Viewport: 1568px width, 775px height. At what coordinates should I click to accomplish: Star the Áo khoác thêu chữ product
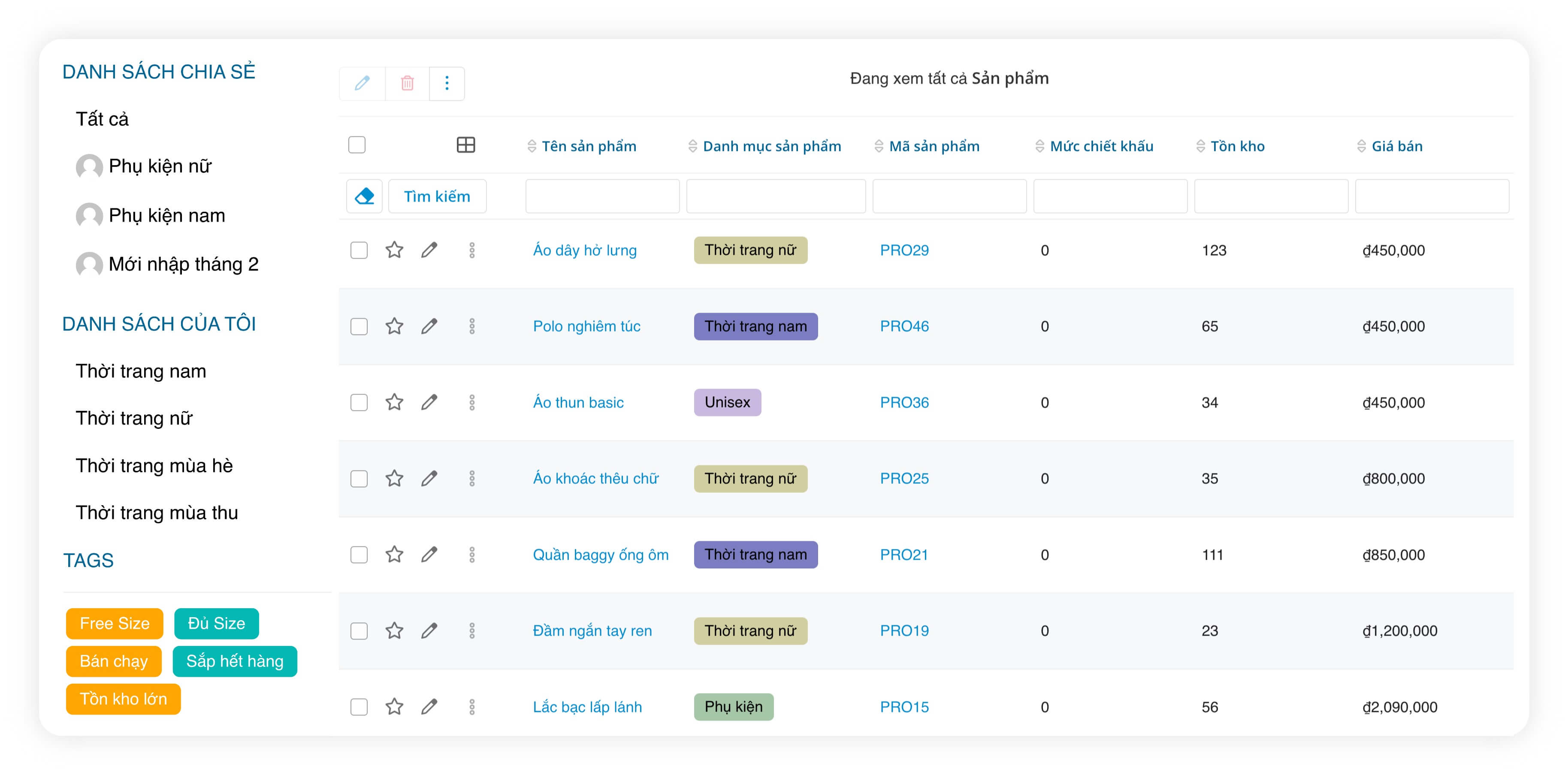[394, 478]
